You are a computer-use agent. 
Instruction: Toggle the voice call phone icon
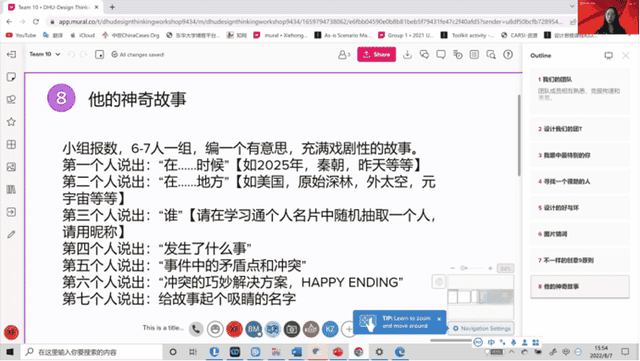click(x=196, y=329)
